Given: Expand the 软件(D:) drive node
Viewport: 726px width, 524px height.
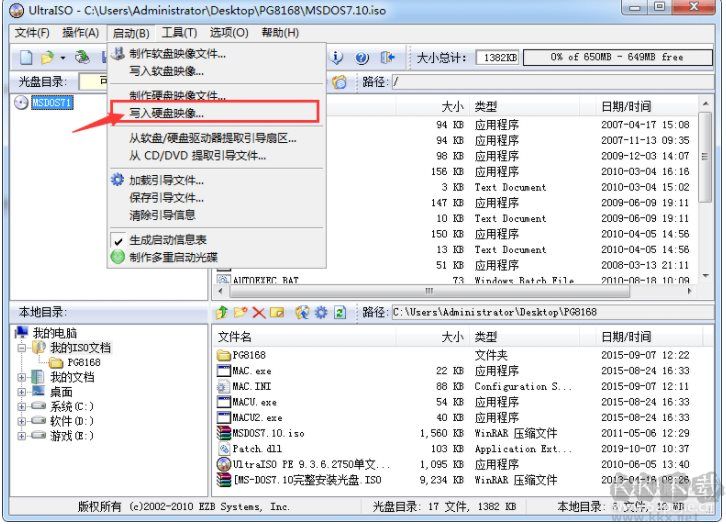Looking at the screenshot, I should (x=21, y=422).
